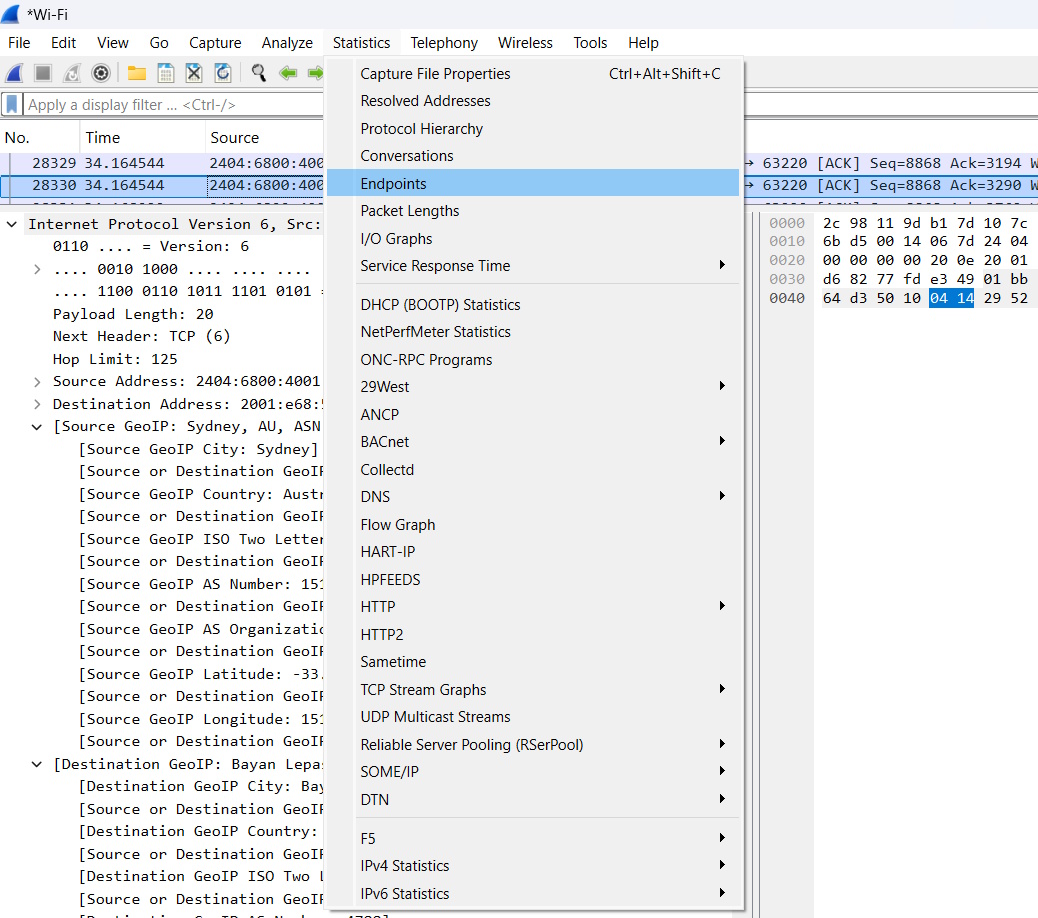Open the View menu
The image size is (1038, 918).
113,43
